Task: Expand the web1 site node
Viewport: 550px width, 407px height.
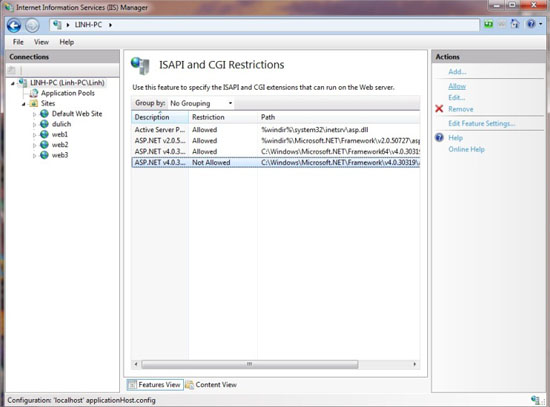Action: click(34, 135)
